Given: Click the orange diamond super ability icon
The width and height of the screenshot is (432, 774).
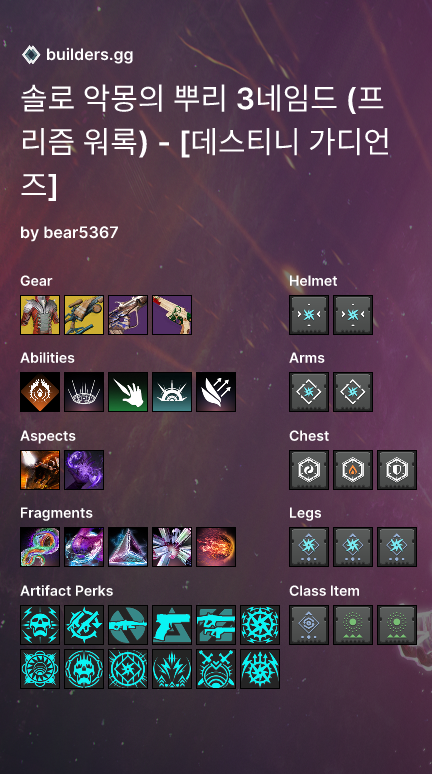Looking at the screenshot, I should (40, 392).
